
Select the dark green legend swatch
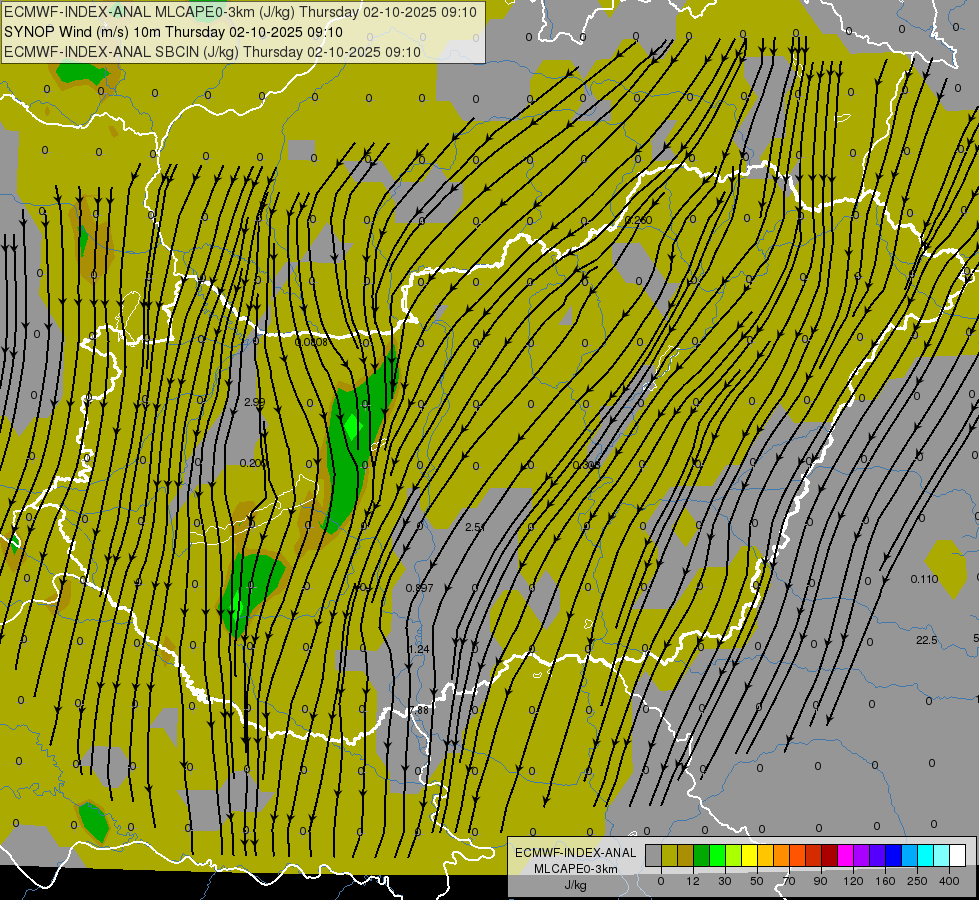[702, 855]
